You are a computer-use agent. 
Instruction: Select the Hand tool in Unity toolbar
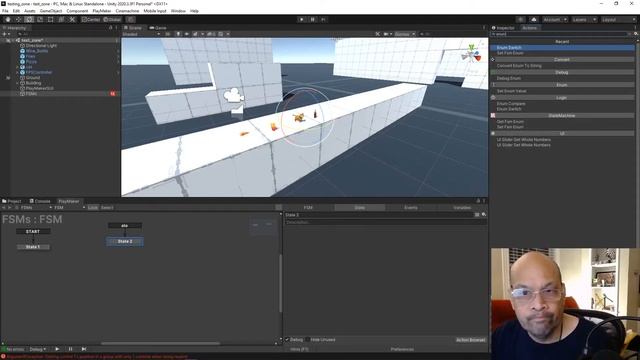click(x=8, y=19)
